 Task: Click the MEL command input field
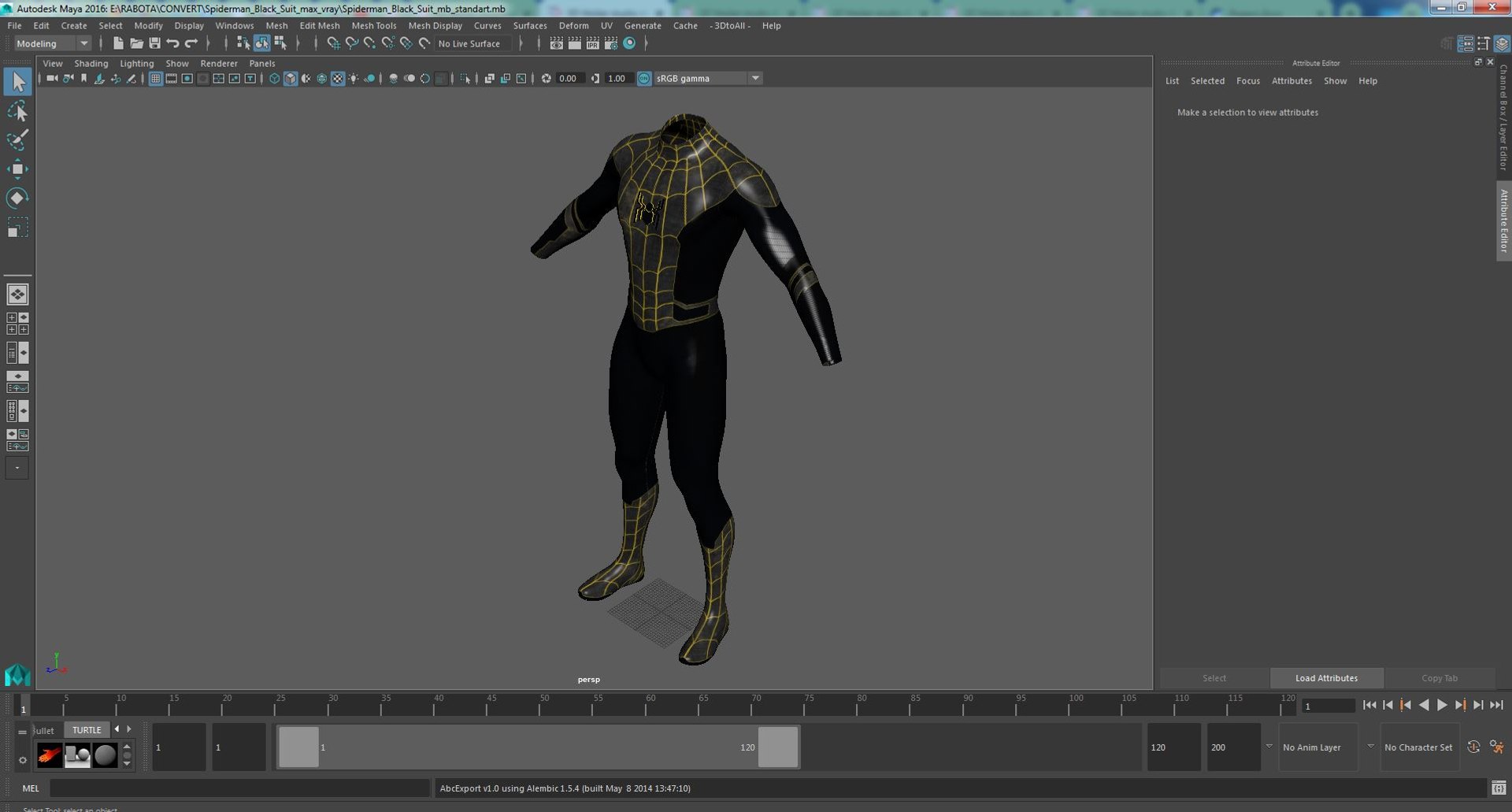[x=239, y=788]
